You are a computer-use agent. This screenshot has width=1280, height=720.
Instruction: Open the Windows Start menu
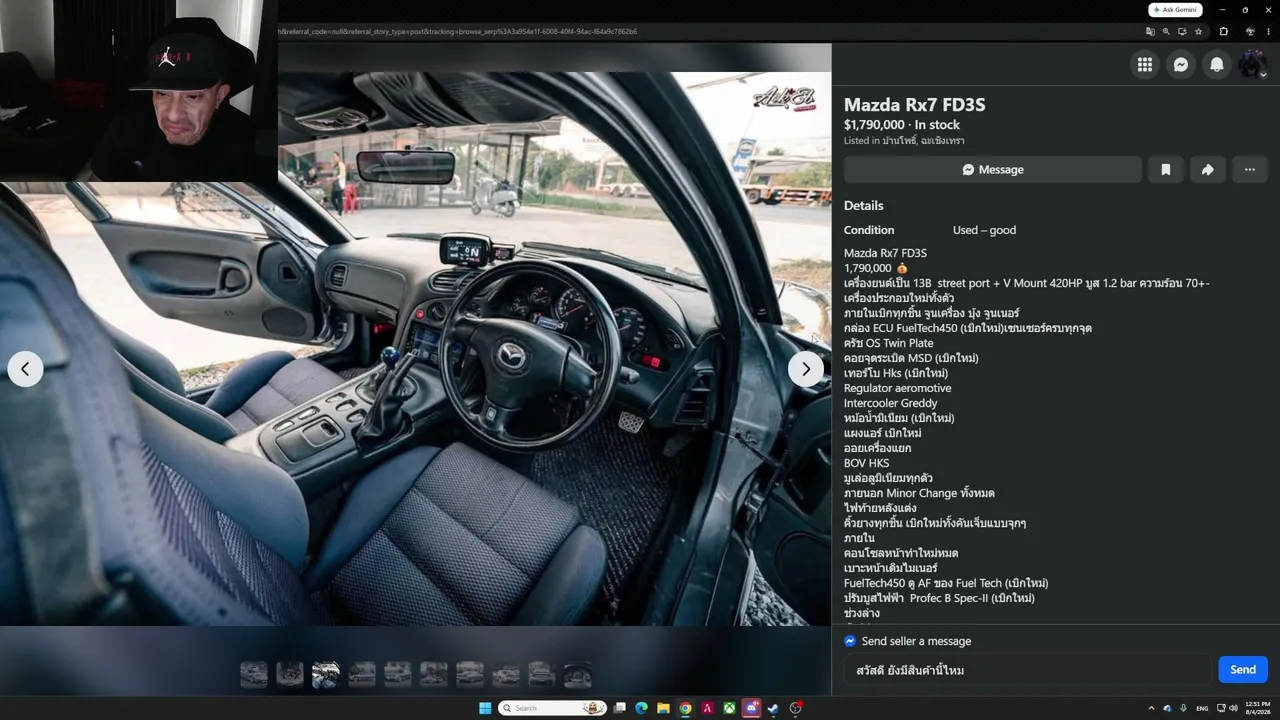point(485,708)
